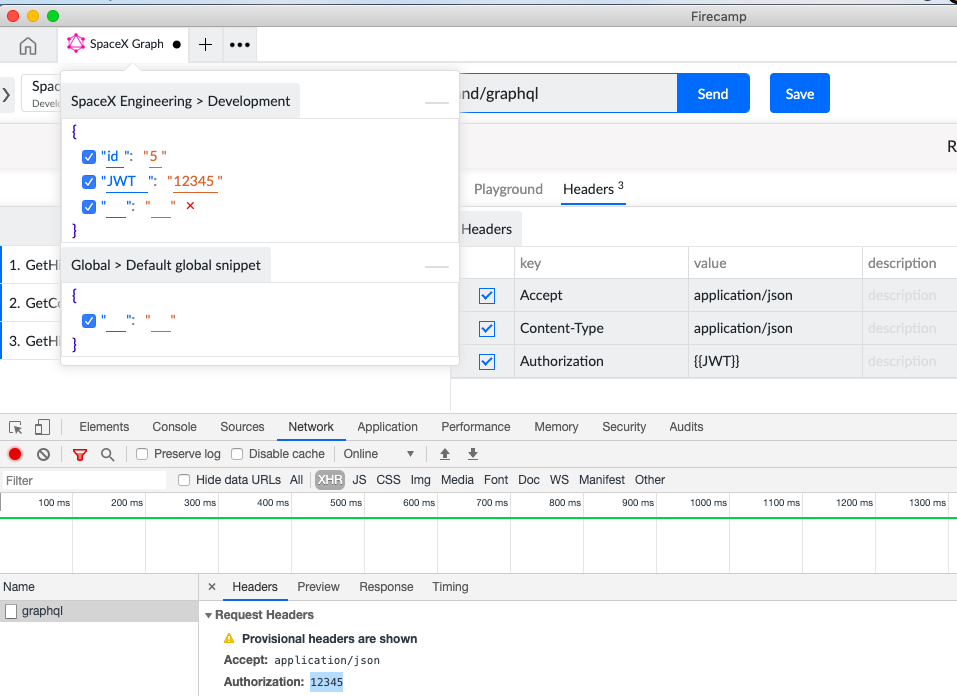Disable the Content-Type header checkbox
The image size is (957, 696).
click(487, 329)
